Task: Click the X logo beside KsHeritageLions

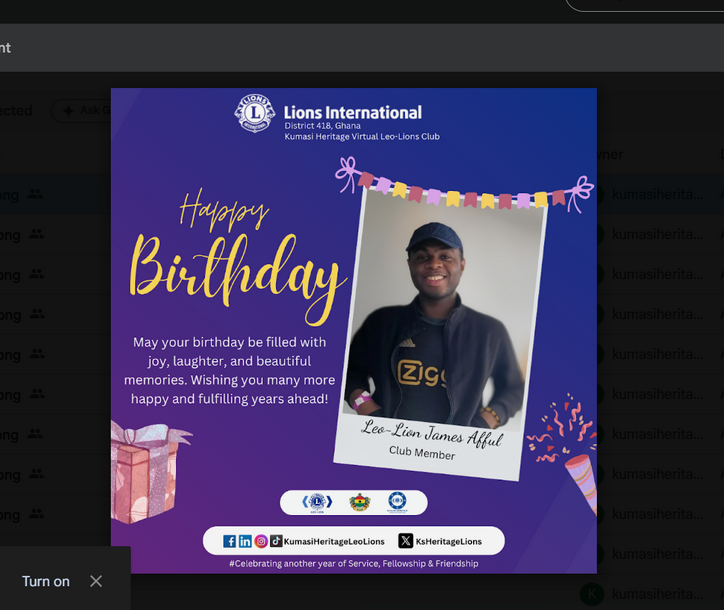Action: click(405, 541)
